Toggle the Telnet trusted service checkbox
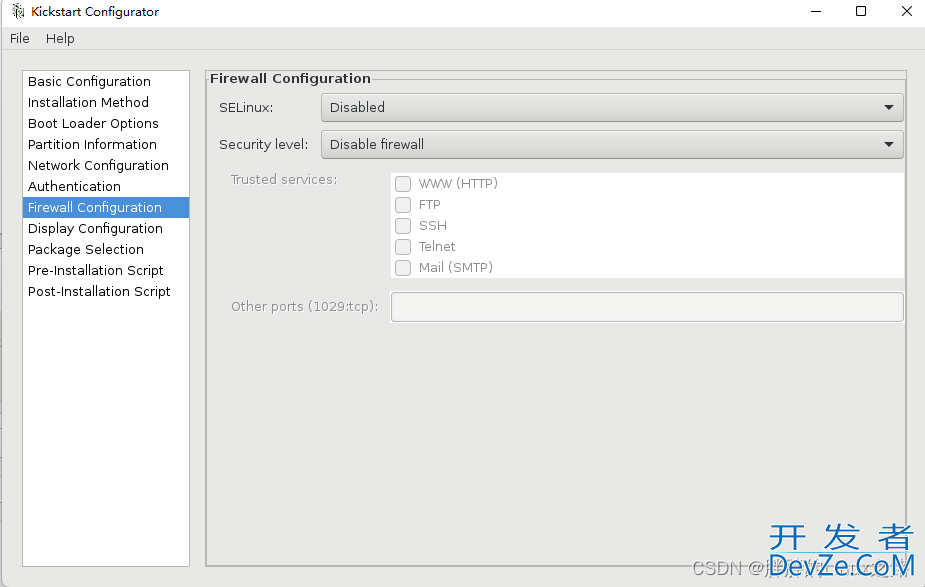 point(403,247)
